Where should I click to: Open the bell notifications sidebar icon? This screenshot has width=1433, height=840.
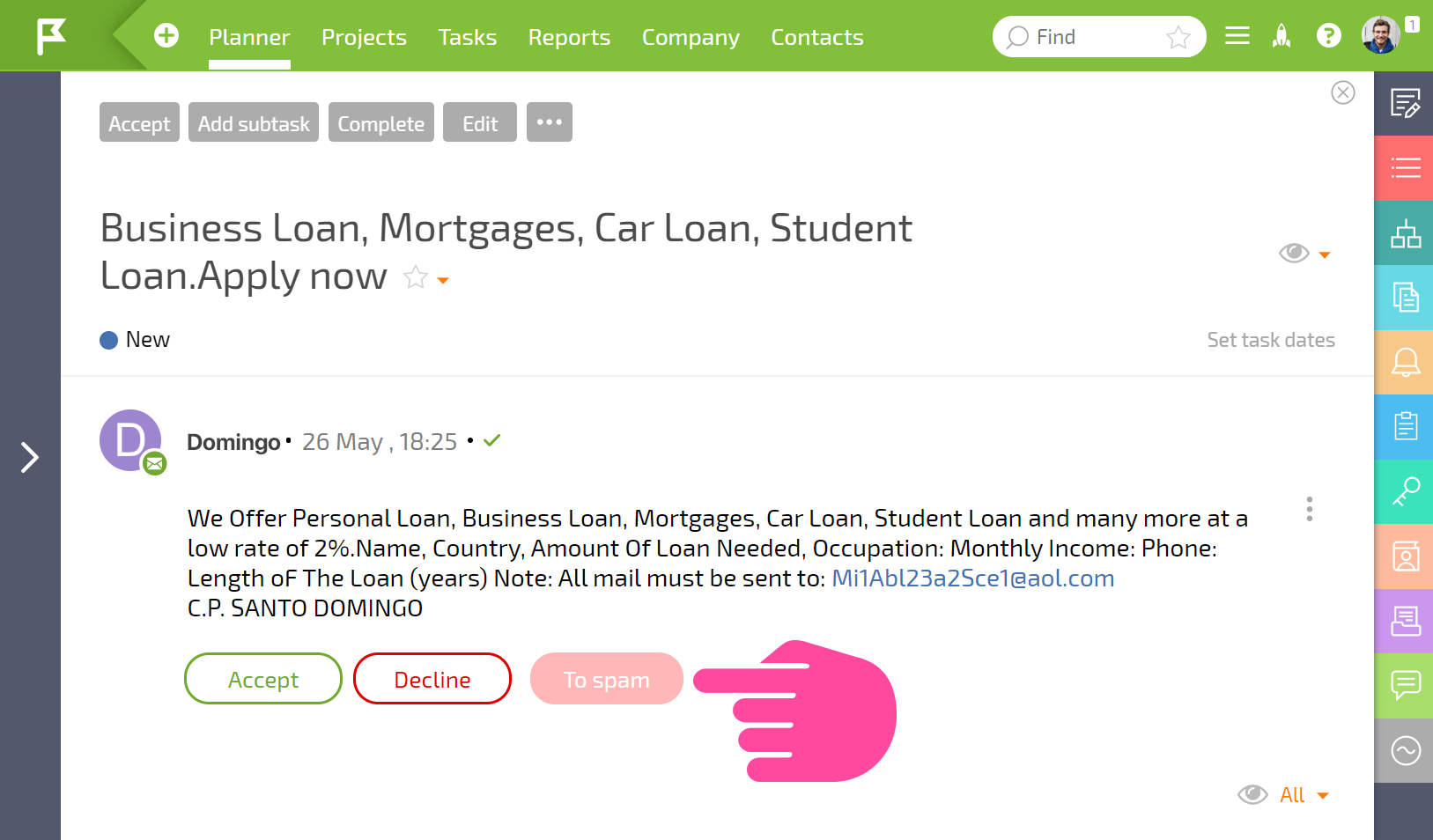pyautogui.click(x=1405, y=362)
